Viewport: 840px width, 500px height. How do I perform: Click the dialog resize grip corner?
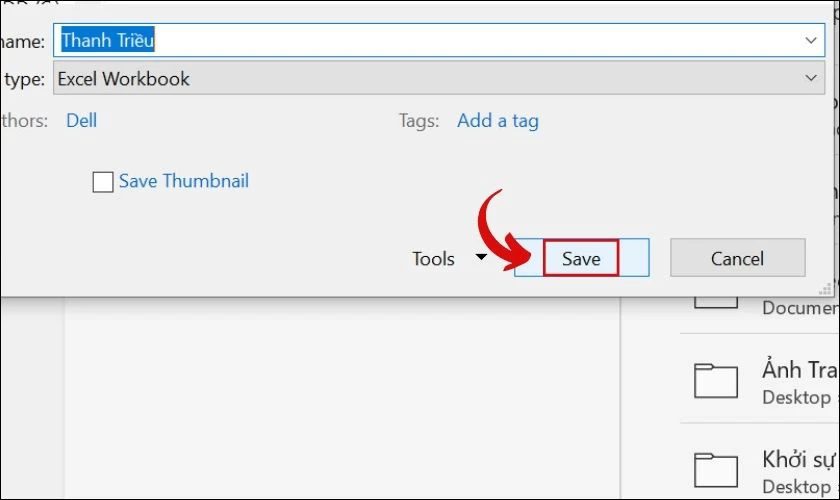click(x=825, y=289)
